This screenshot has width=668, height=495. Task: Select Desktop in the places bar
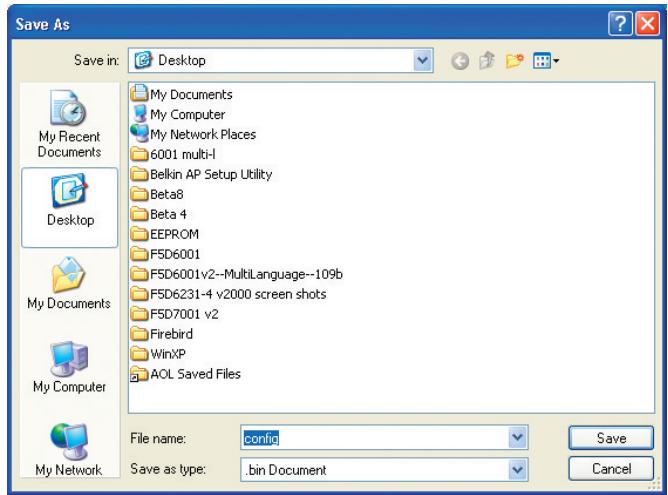(69, 207)
